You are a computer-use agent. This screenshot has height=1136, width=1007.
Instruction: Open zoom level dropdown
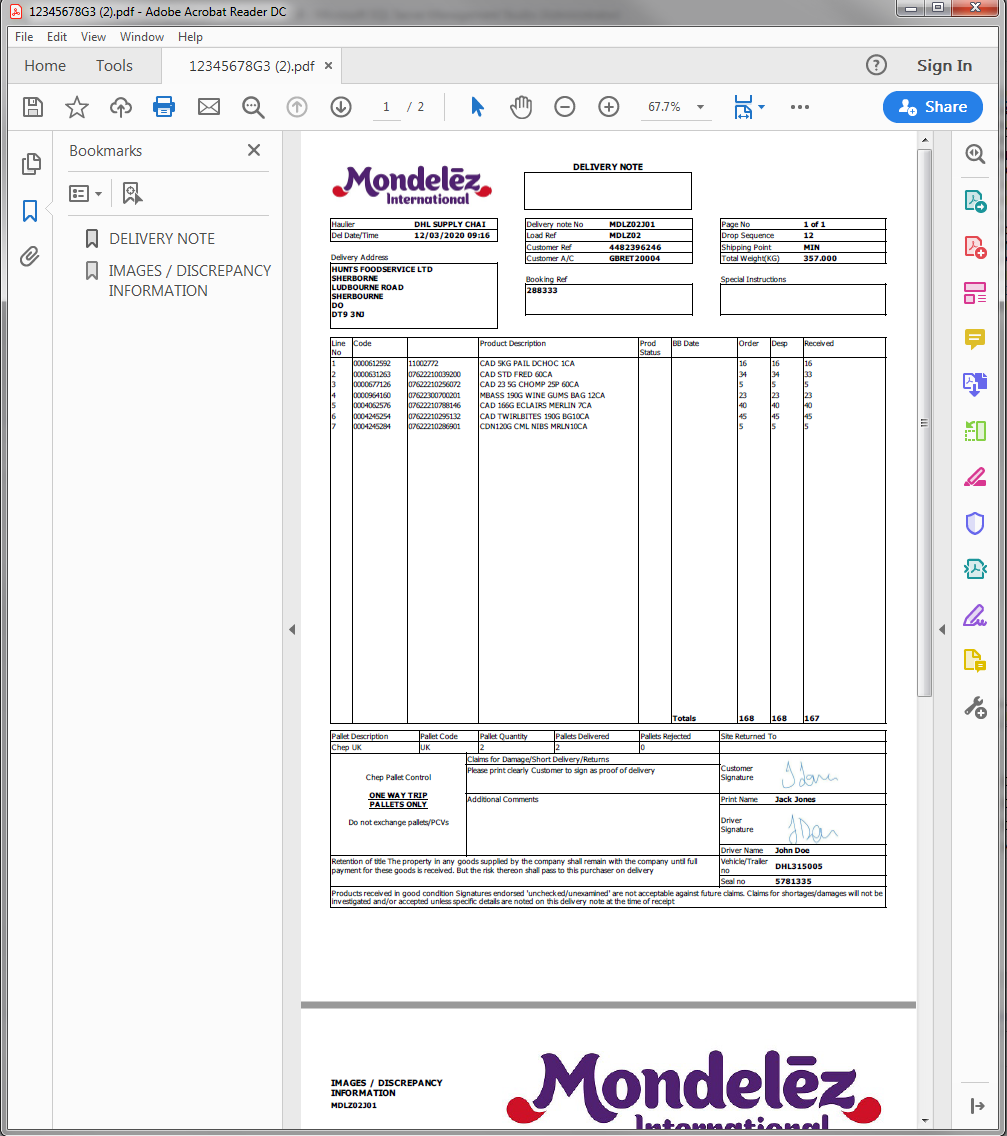click(x=701, y=107)
